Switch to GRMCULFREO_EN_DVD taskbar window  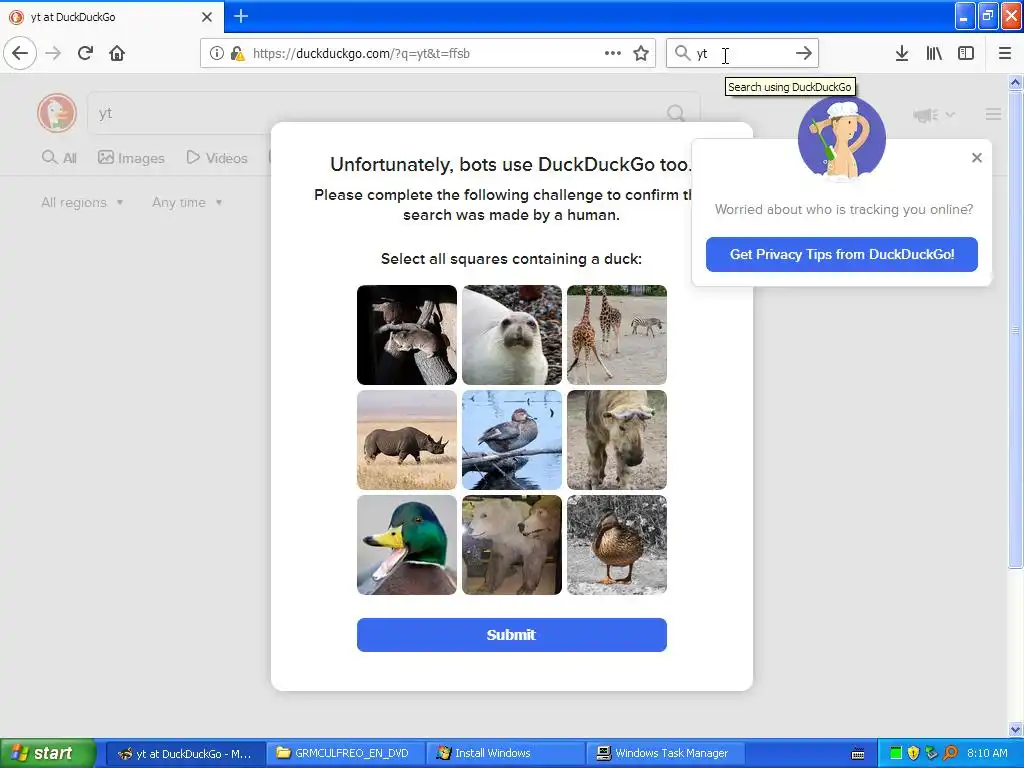point(344,753)
